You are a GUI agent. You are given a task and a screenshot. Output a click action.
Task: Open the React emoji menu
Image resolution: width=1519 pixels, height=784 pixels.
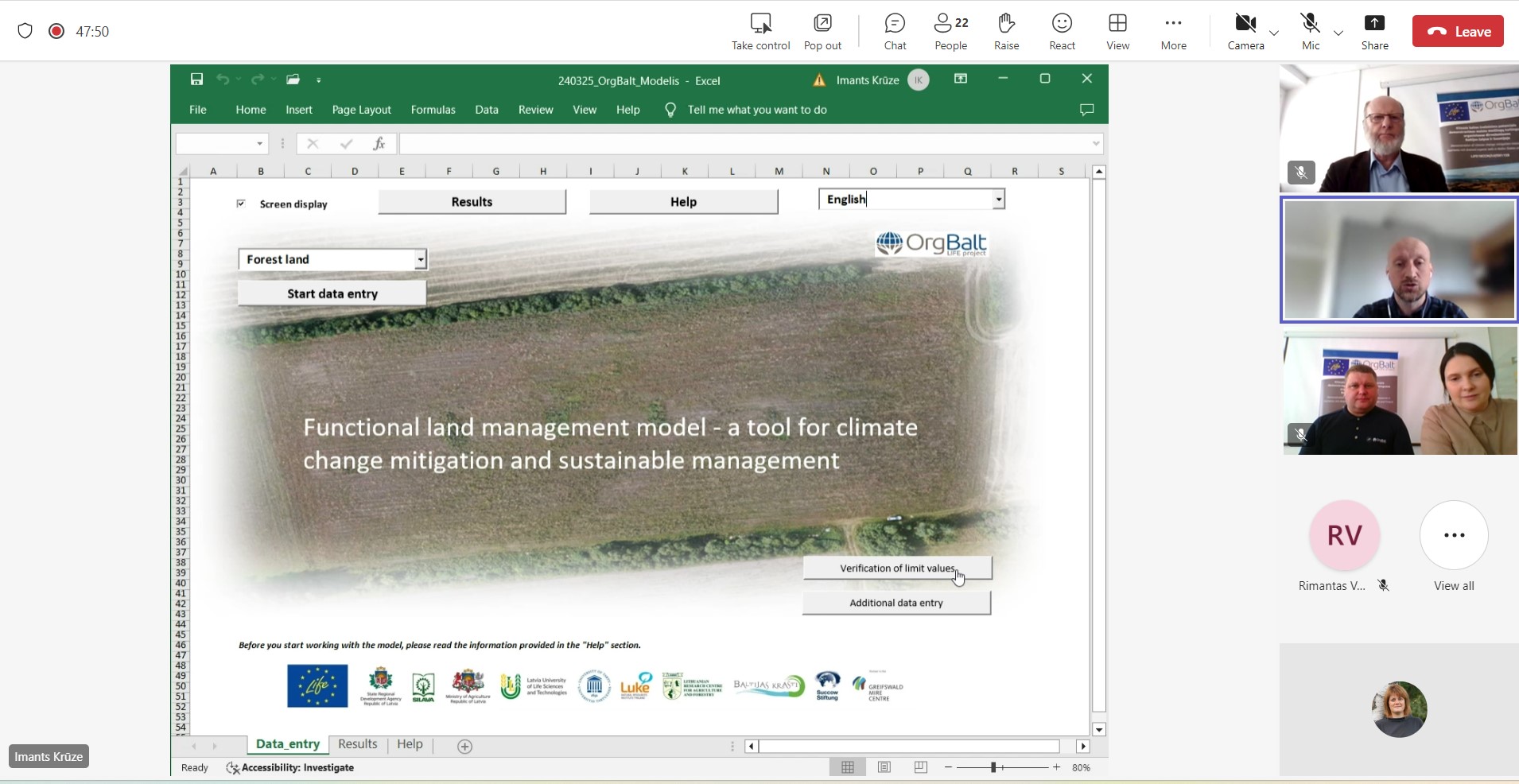1062,32
